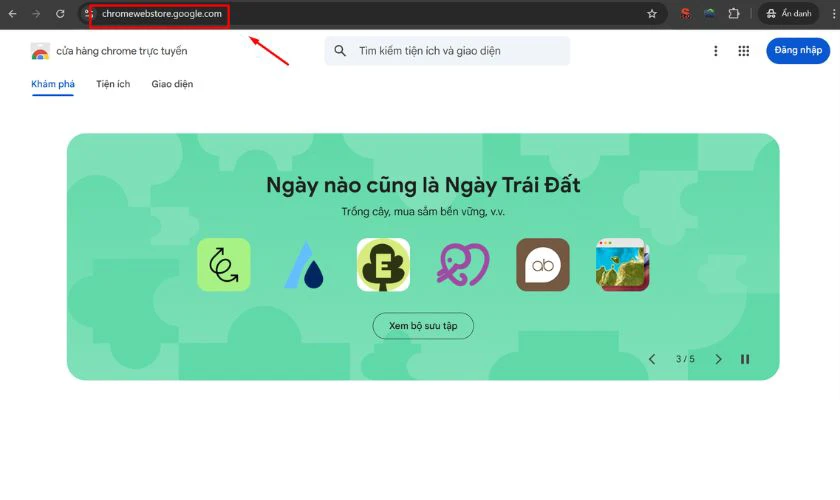Image resolution: width=840 pixels, height=500 pixels.
Task: Open the Google apps grid
Action: click(744, 51)
